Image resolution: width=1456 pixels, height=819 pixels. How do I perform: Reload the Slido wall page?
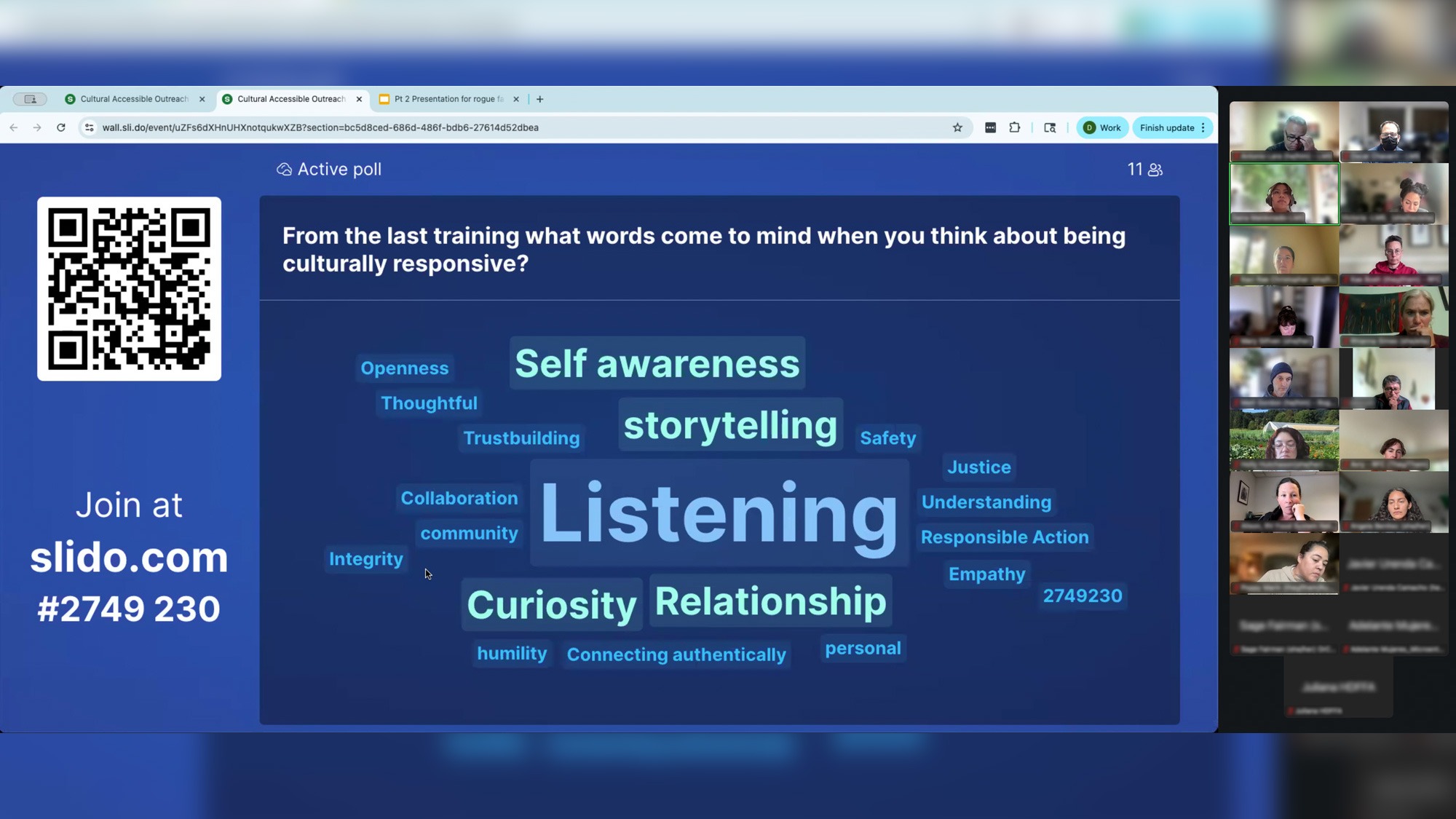(61, 127)
